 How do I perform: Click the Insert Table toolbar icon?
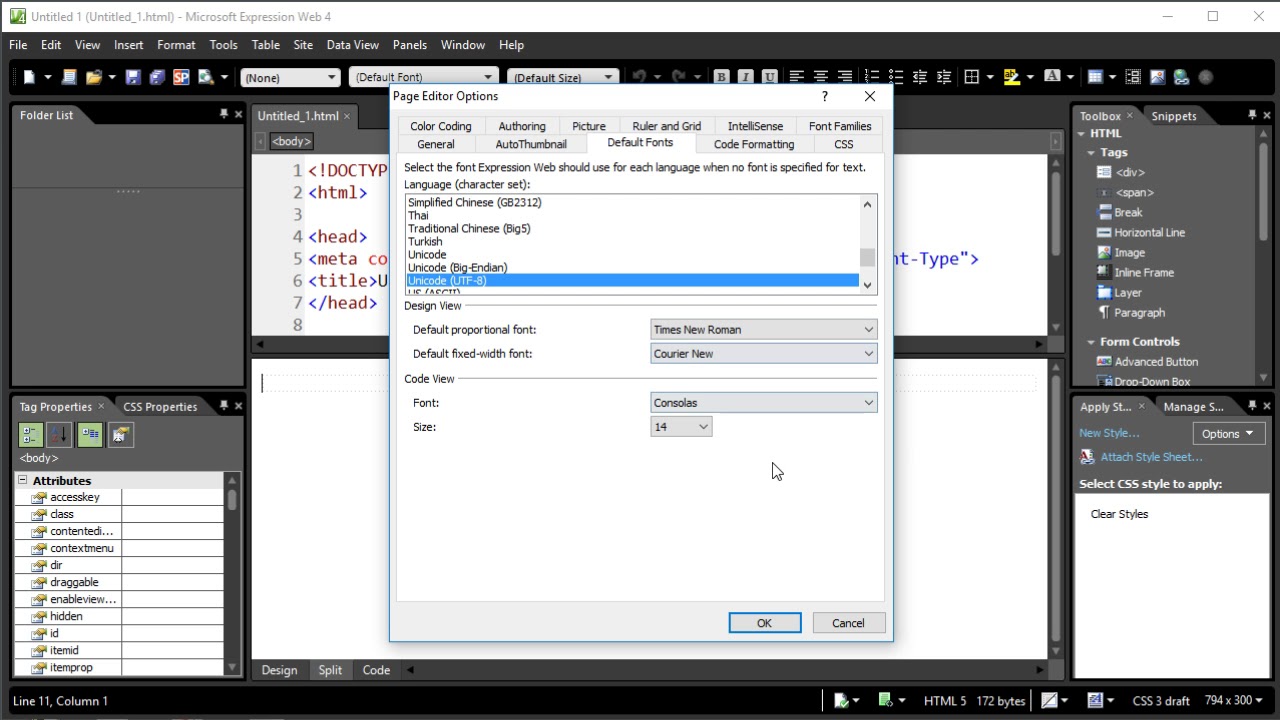tap(1095, 77)
